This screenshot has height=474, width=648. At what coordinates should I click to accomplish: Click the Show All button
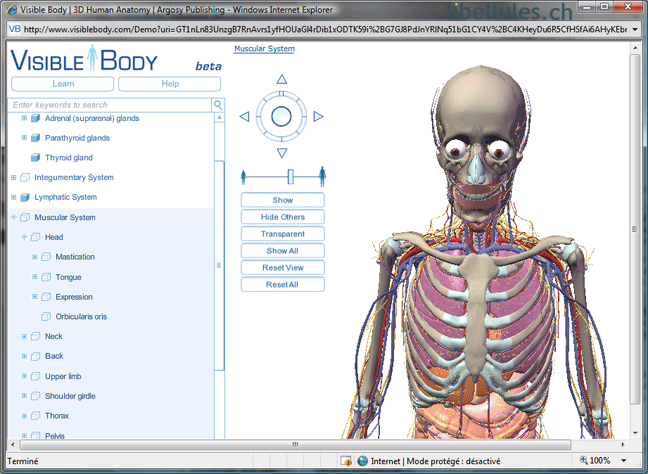tap(283, 251)
